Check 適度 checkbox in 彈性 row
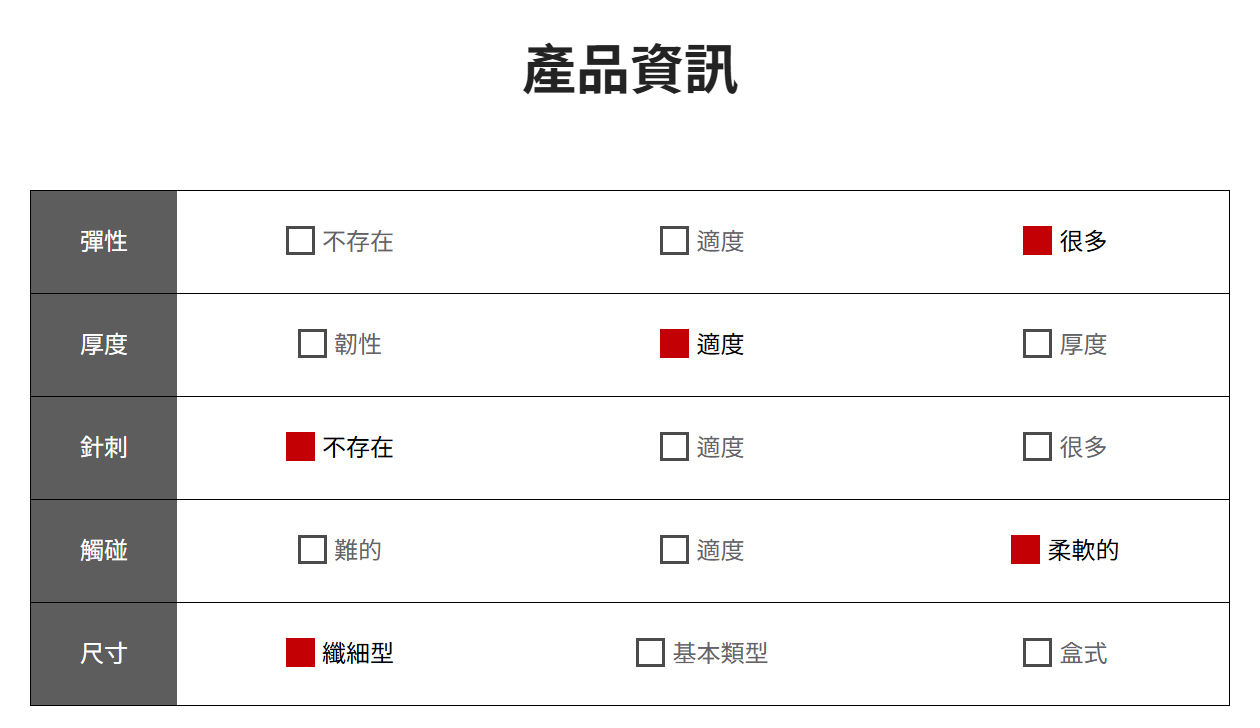Viewport: 1260px width, 728px height. tap(674, 241)
